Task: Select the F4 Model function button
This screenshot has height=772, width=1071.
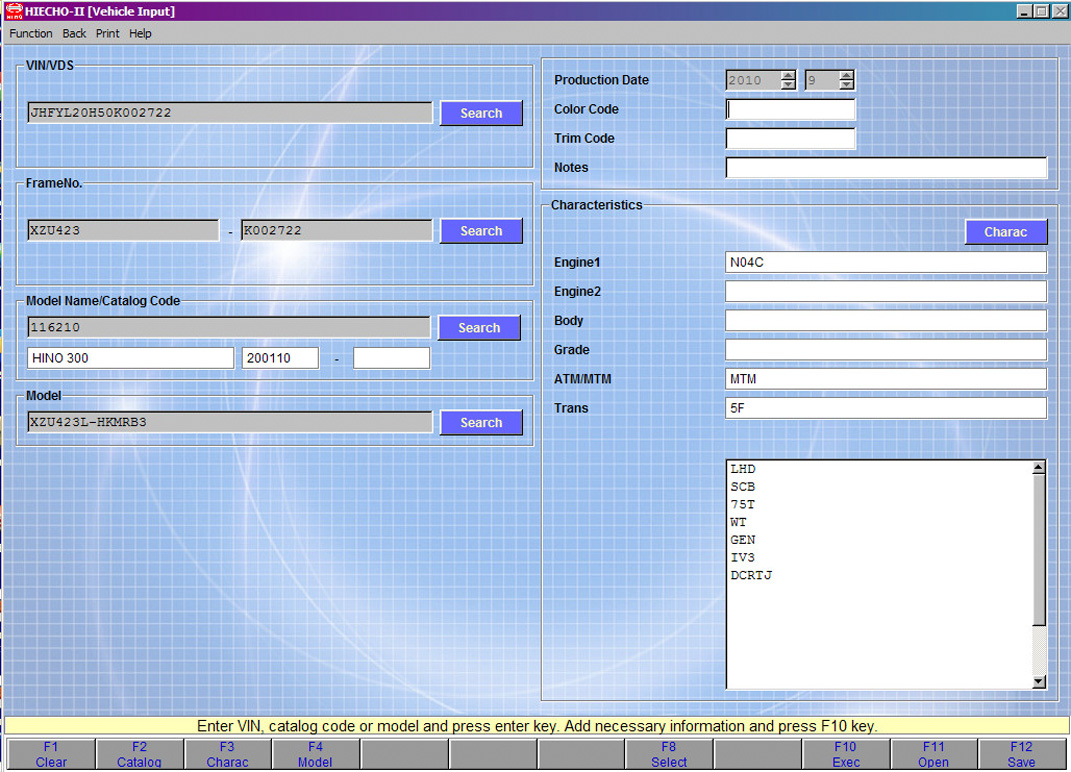Action: point(315,754)
